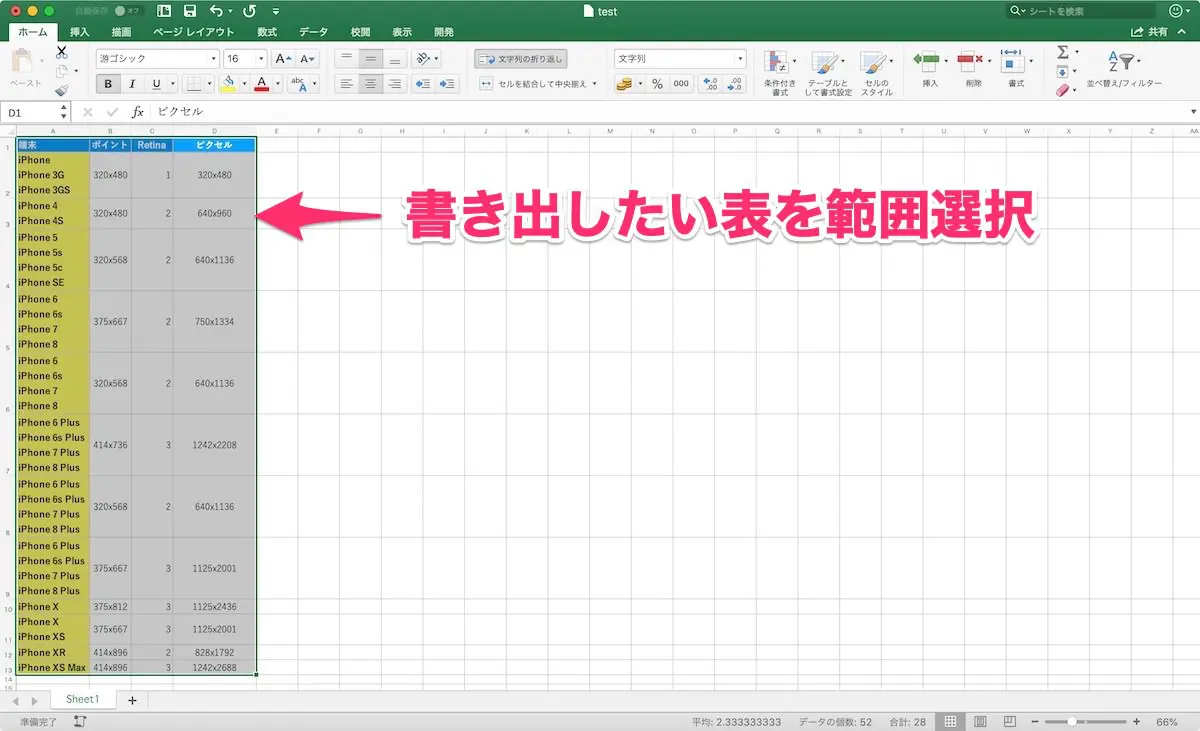Click the Copy icon in clipboard group
The image size is (1200, 731).
62,71
